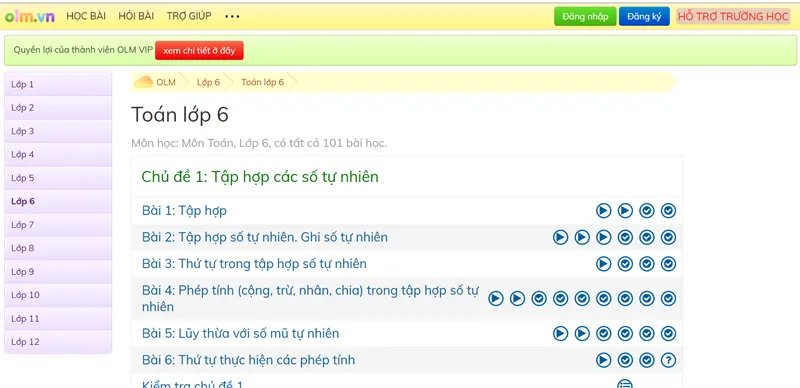800x388 pixels.
Task: Select Lớp 5 in the sidebar
Action: click(x=58, y=178)
